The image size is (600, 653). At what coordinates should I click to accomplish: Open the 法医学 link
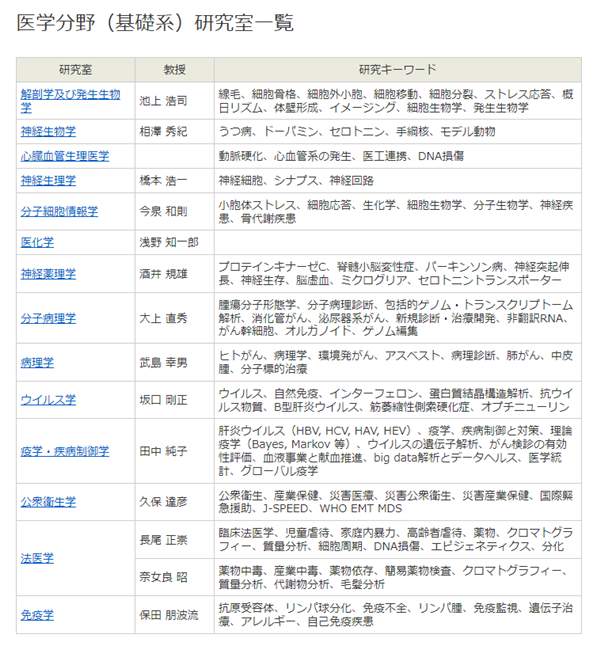pos(37,557)
